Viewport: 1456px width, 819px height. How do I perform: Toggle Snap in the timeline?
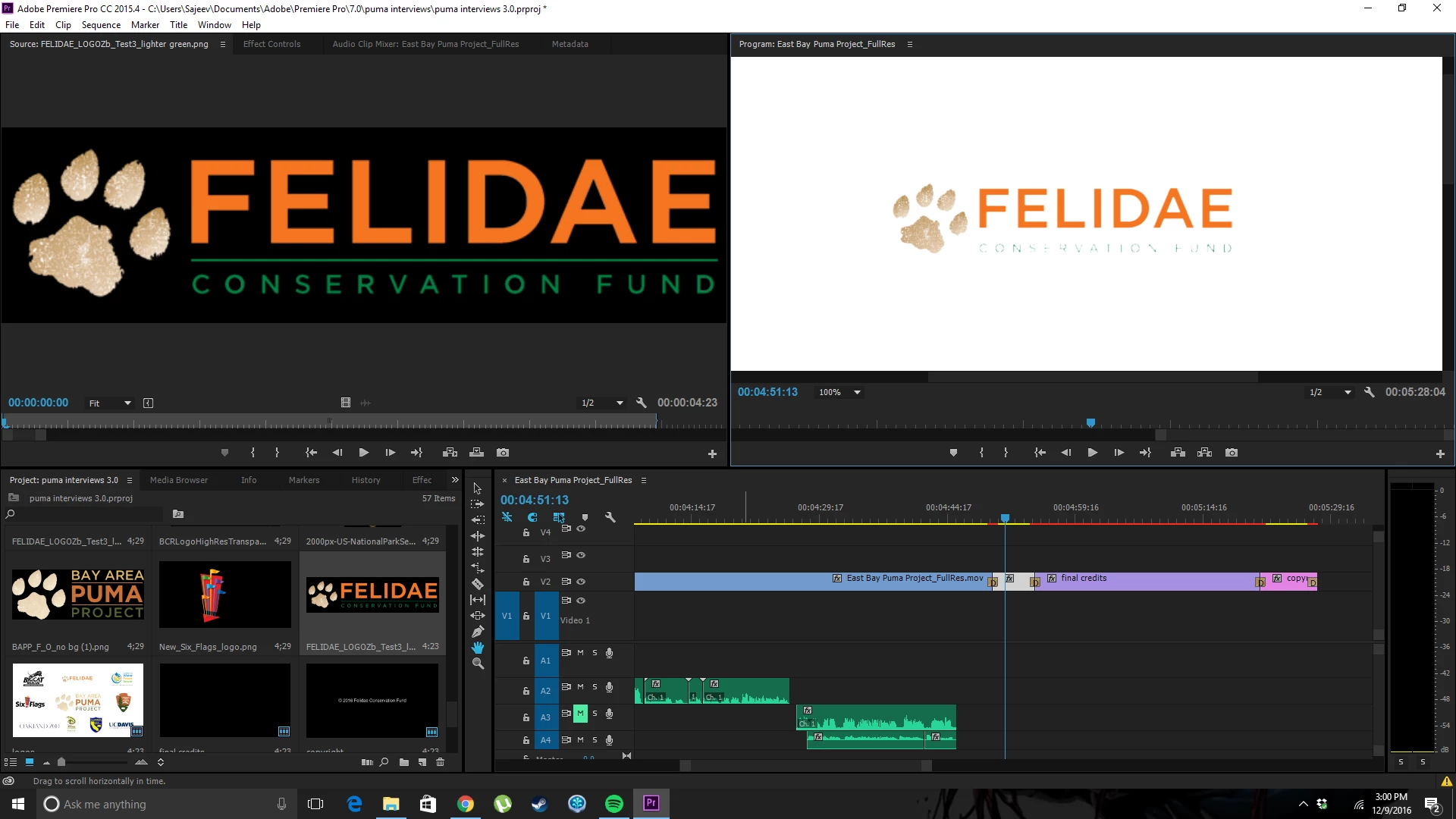tap(532, 517)
